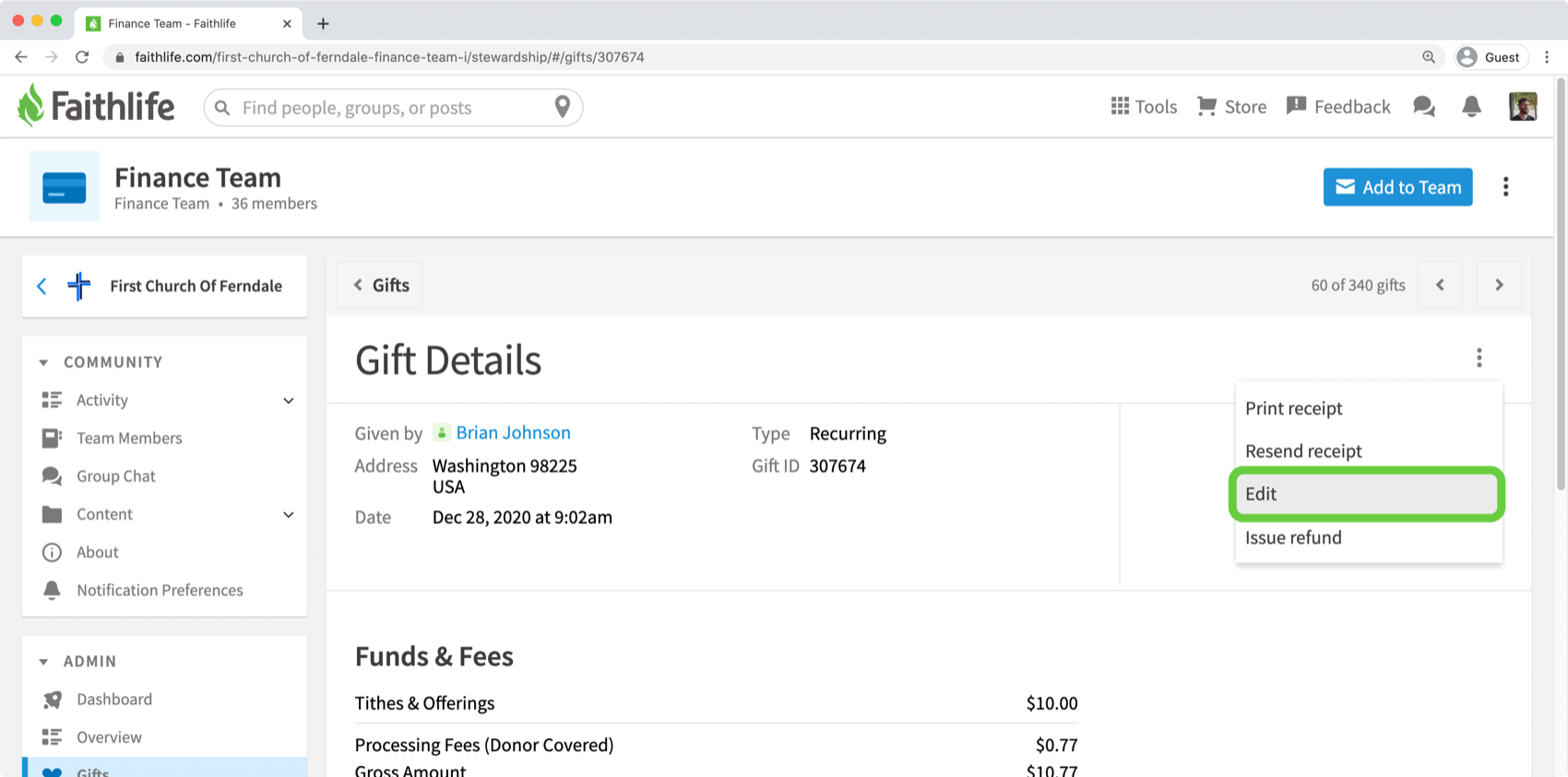Expand the Content submenu chevron
Viewport: 1568px width, 777px height.
289,515
